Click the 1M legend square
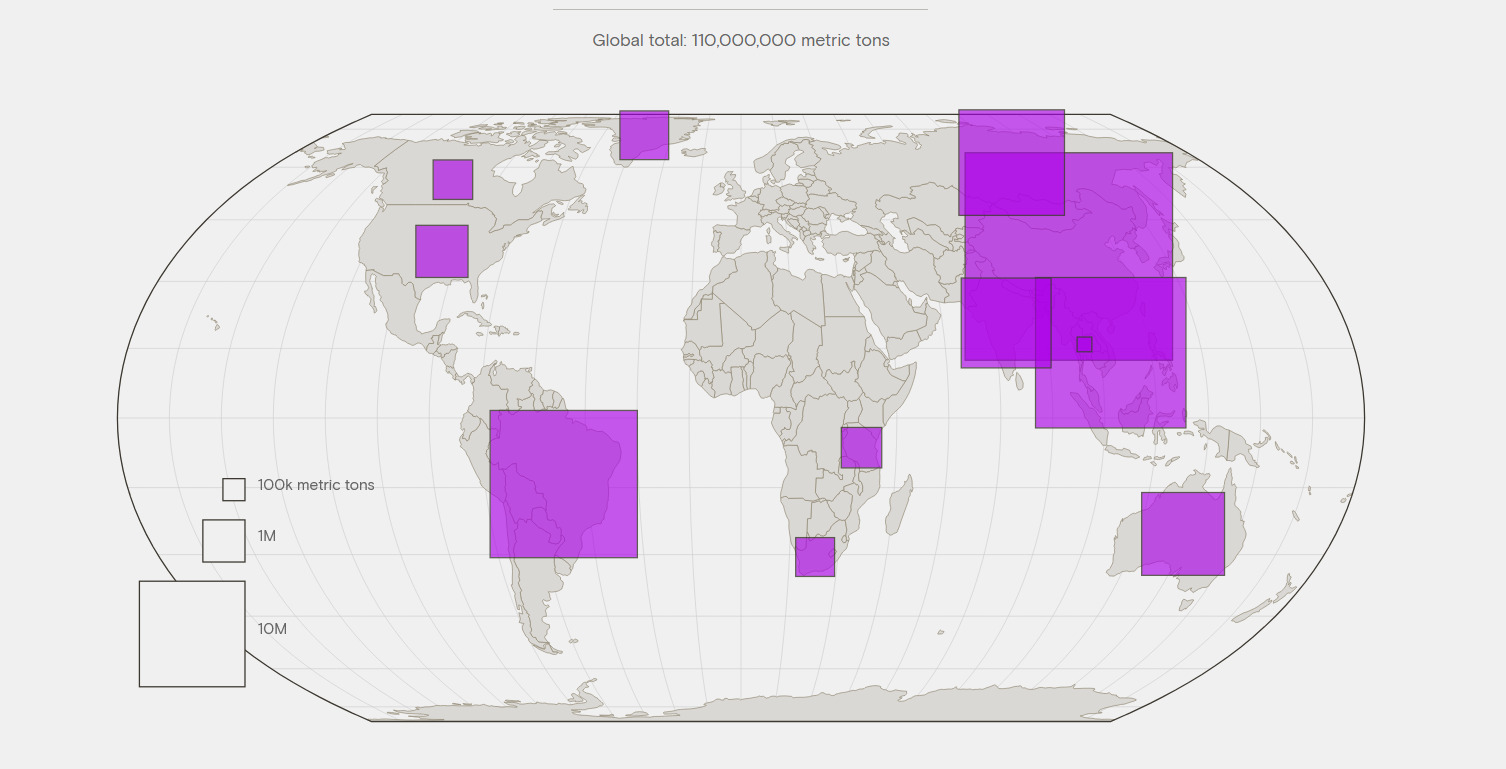The width and height of the screenshot is (1506, 769). (x=224, y=541)
